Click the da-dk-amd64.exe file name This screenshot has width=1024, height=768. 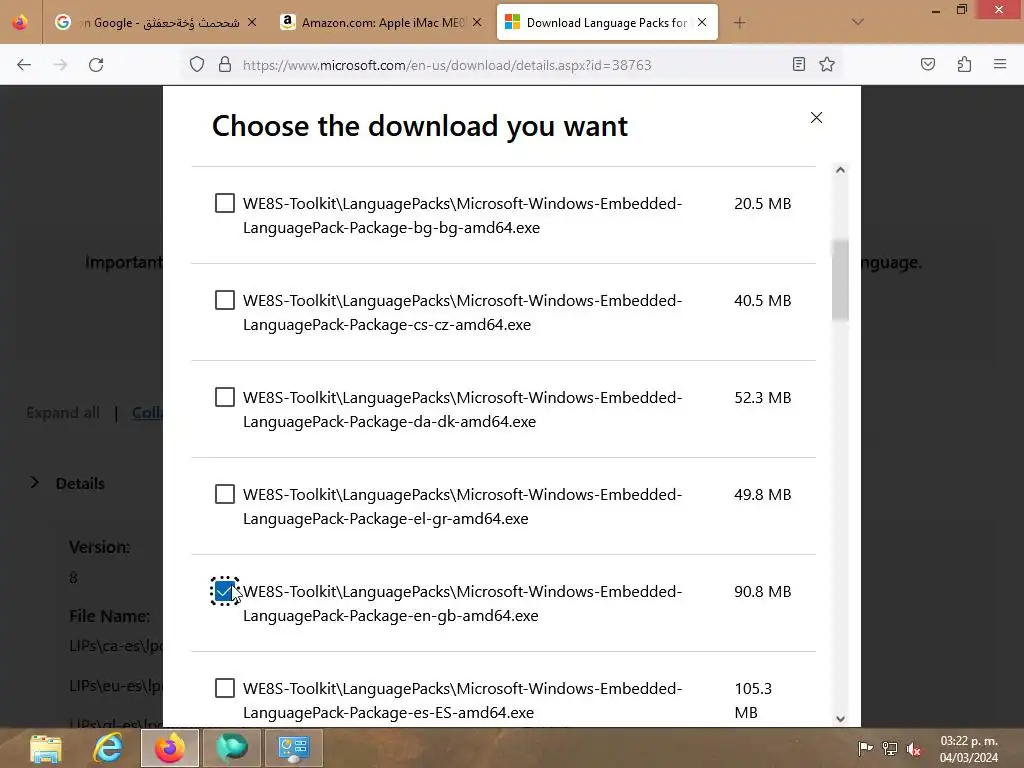(462, 409)
